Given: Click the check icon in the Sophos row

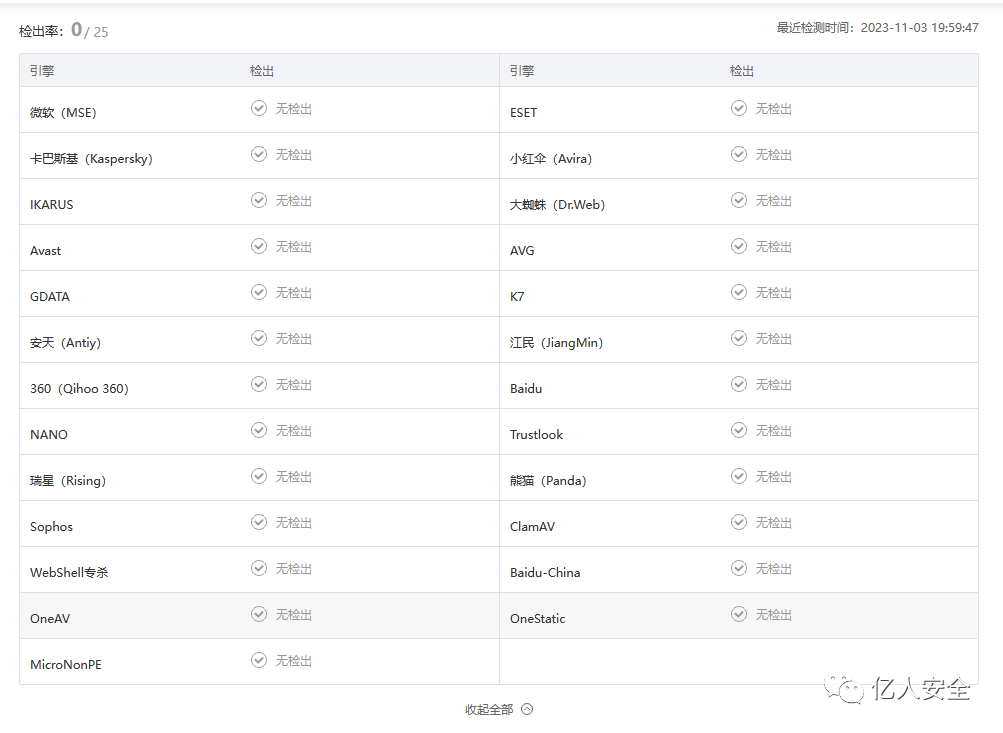Looking at the screenshot, I should (x=258, y=523).
